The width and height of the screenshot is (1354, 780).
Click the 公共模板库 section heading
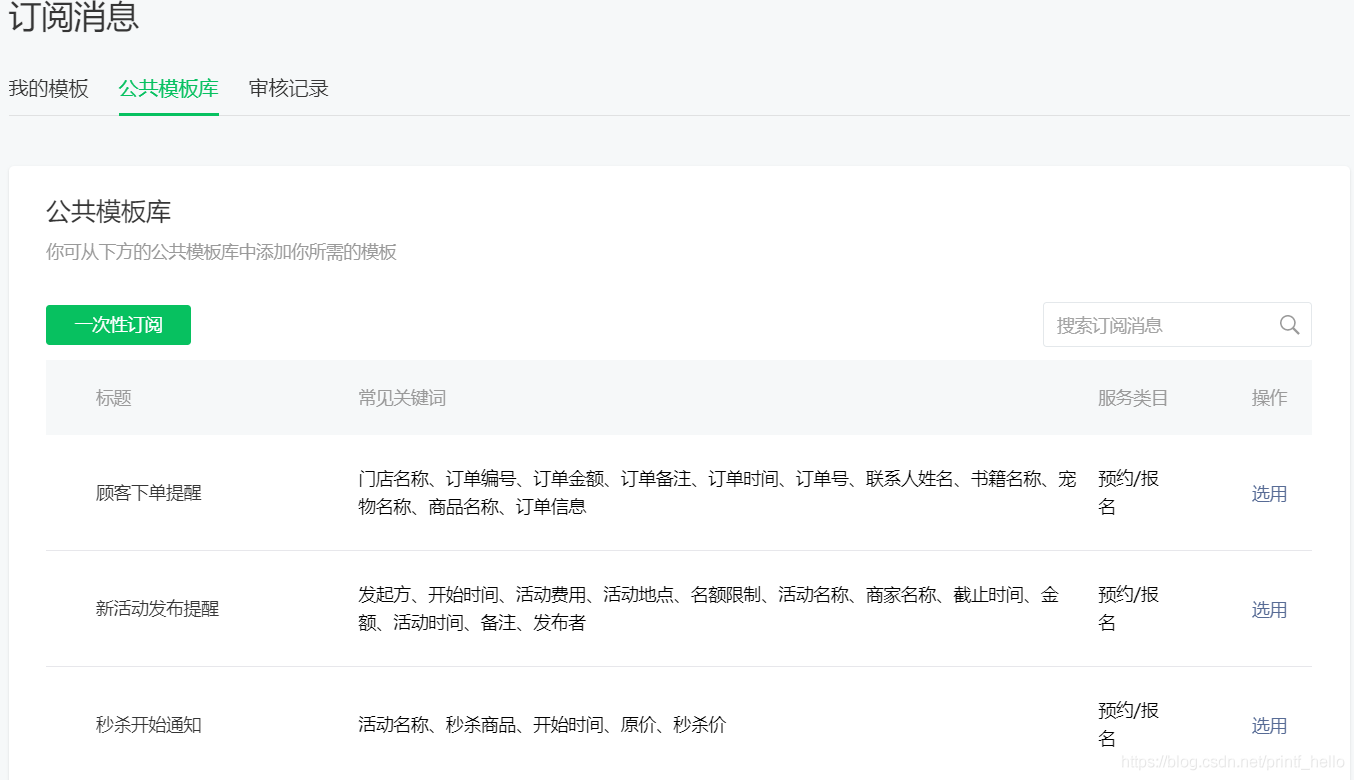coord(108,212)
